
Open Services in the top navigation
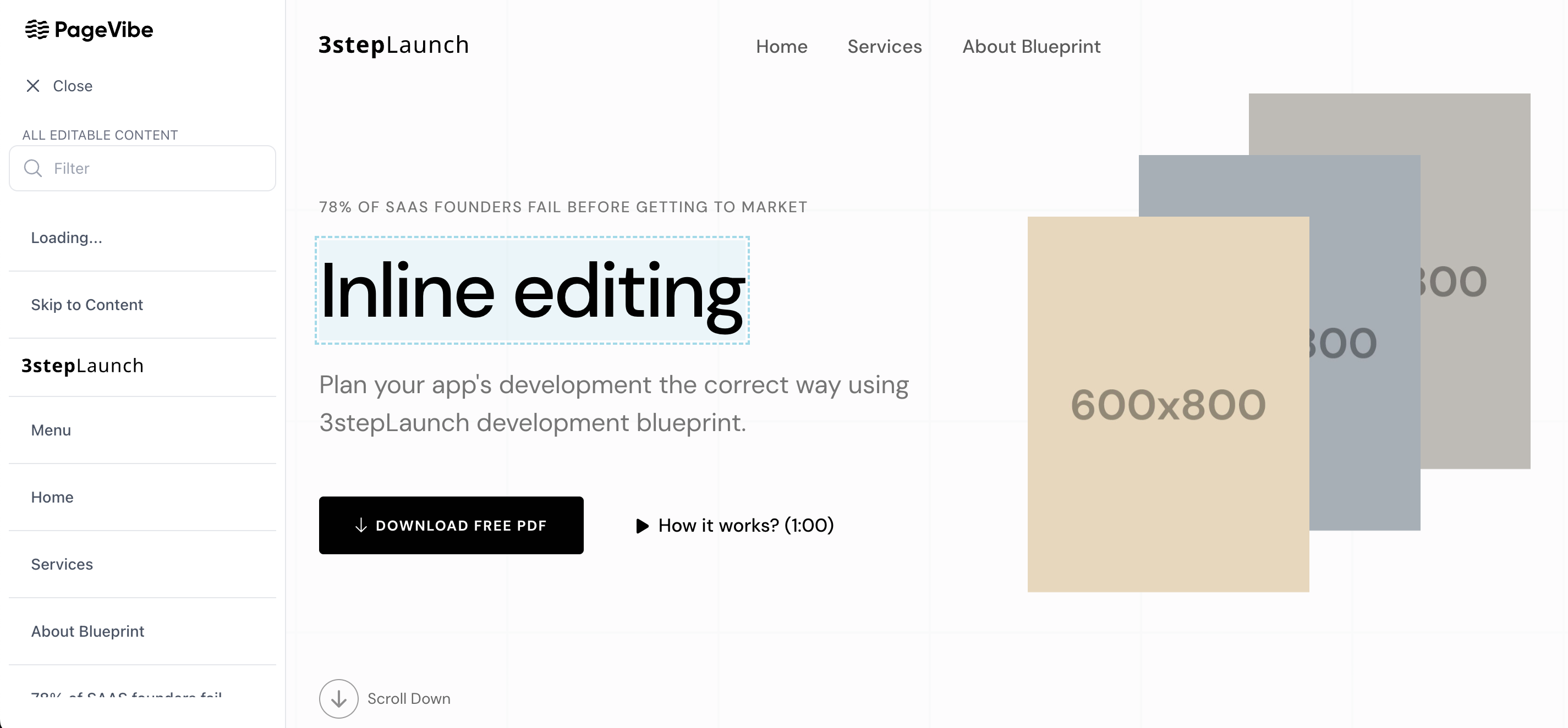[x=885, y=47]
